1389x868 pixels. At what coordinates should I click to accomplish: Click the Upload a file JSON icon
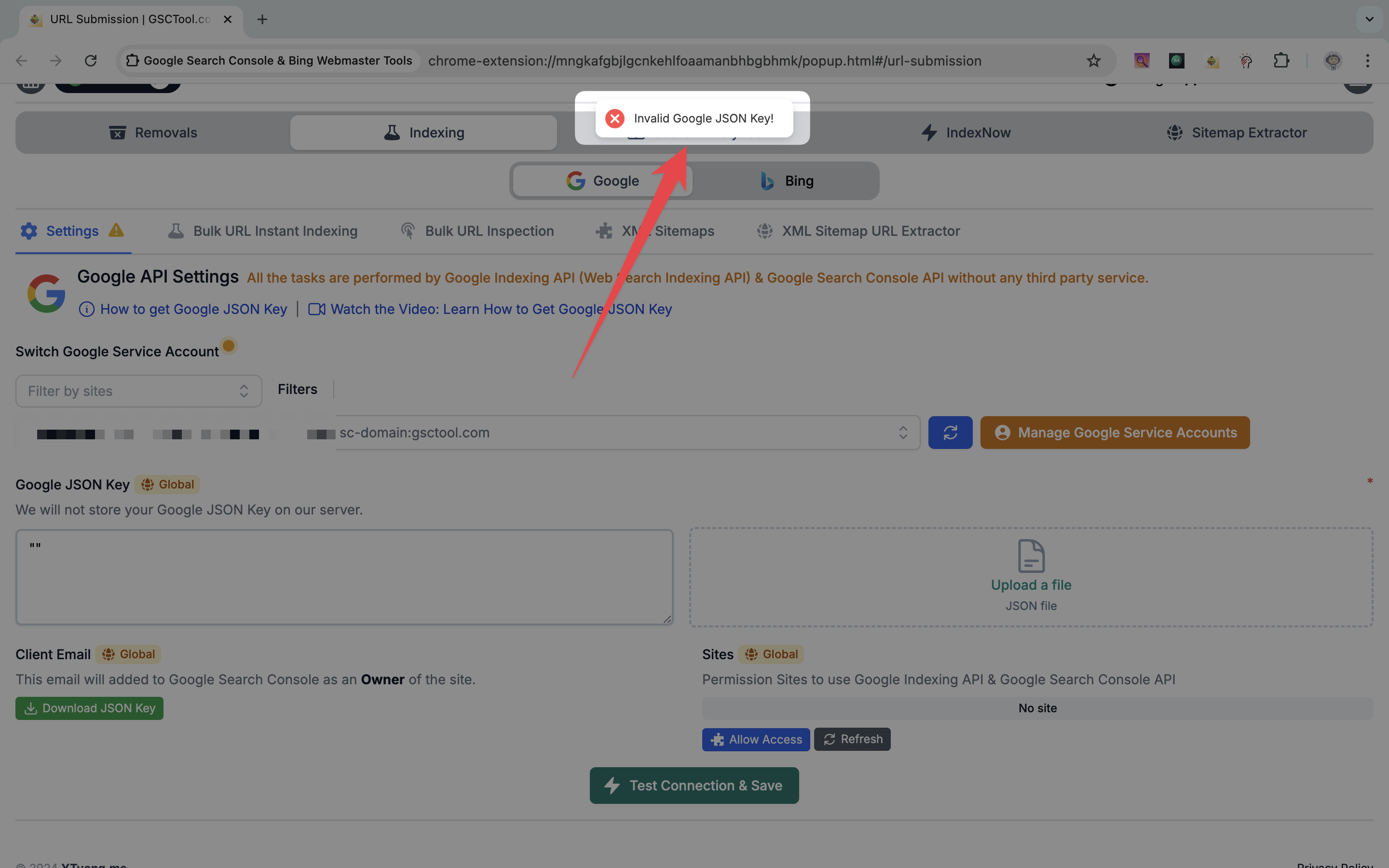click(x=1030, y=556)
